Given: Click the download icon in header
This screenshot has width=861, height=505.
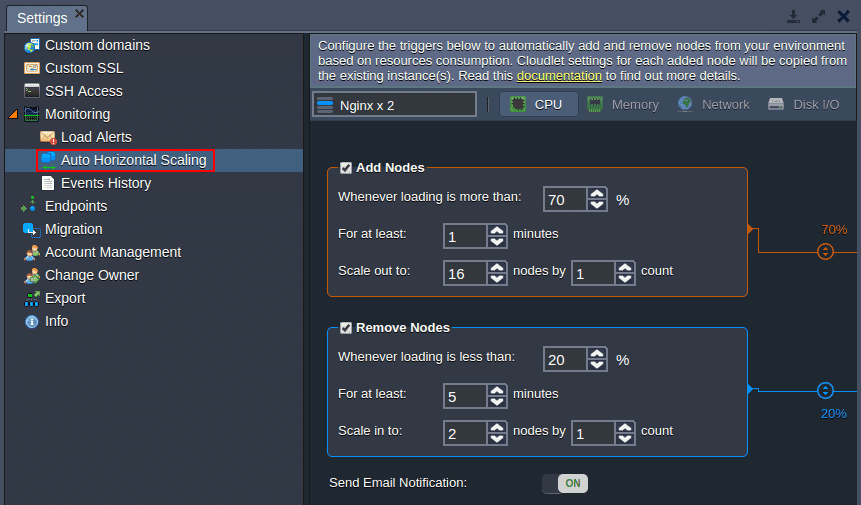Looking at the screenshot, I should click(793, 16).
